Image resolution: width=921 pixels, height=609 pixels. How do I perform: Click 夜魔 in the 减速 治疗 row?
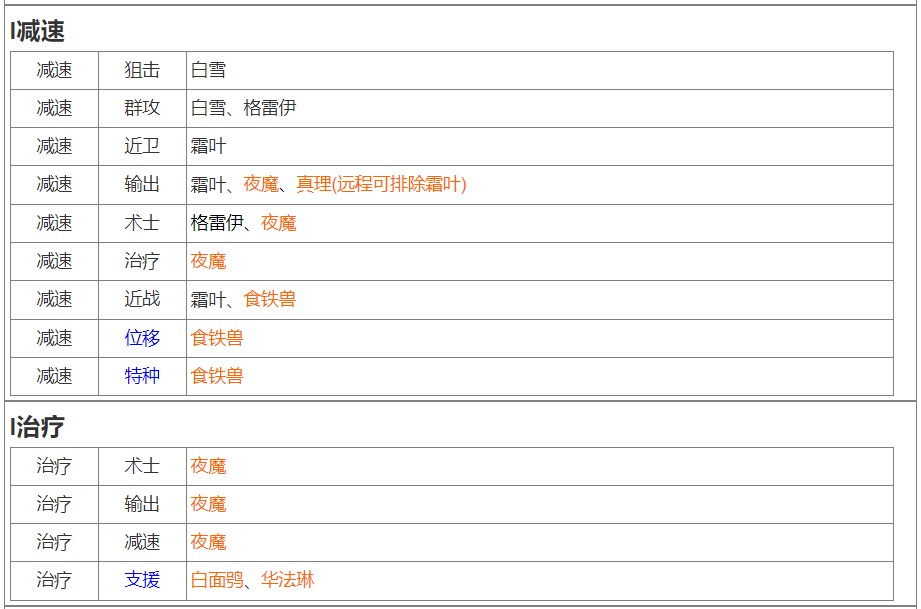tap(209, 261)
